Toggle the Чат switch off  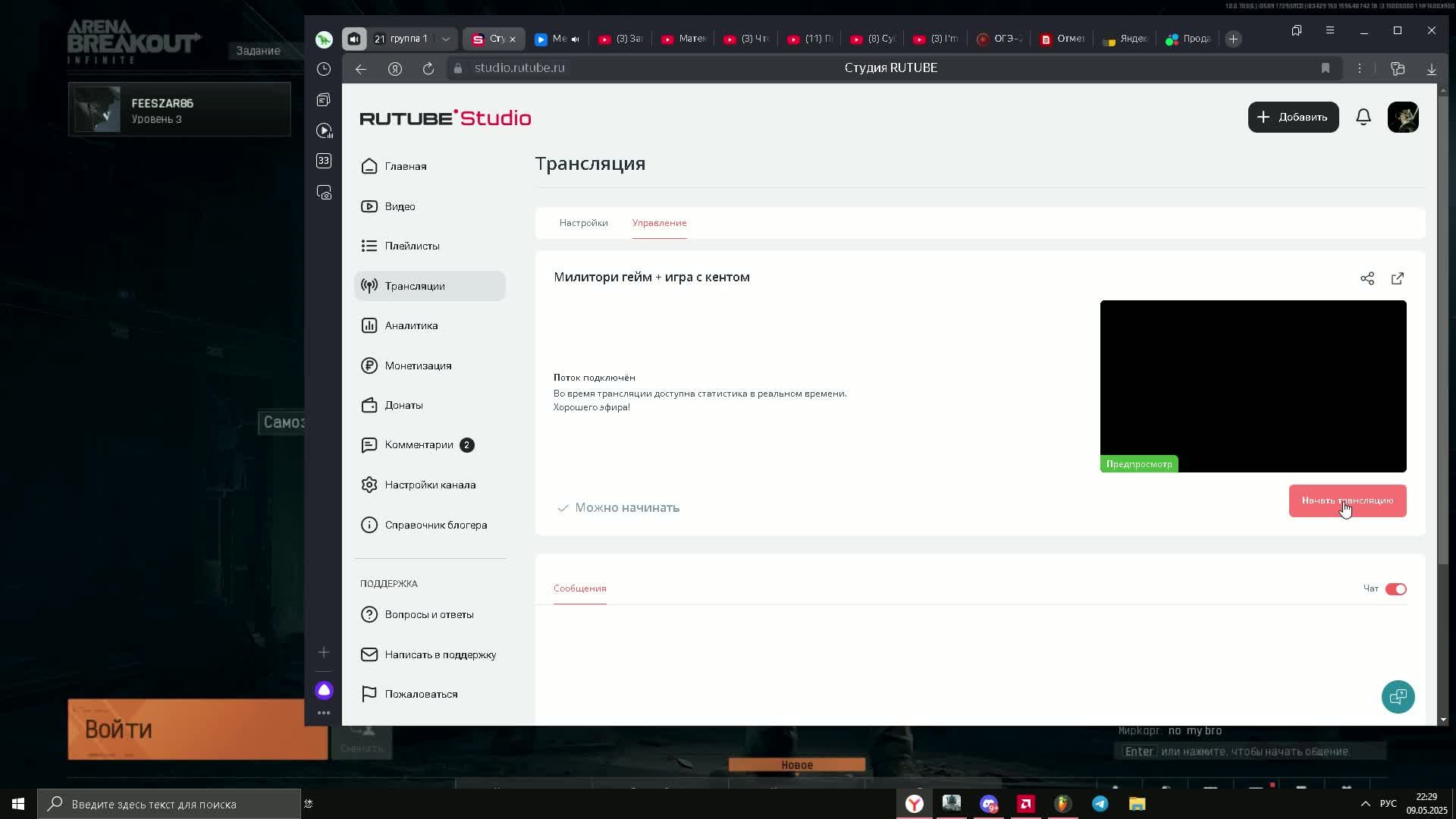pos(1395,589)
